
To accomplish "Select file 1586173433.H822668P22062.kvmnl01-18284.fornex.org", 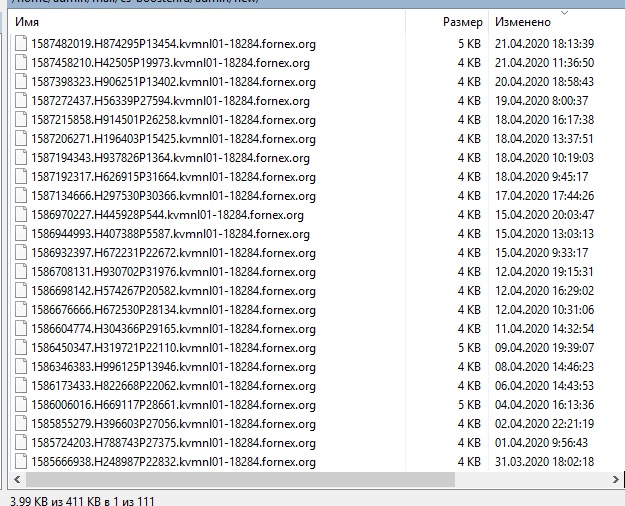I will [x=173, y=386].
